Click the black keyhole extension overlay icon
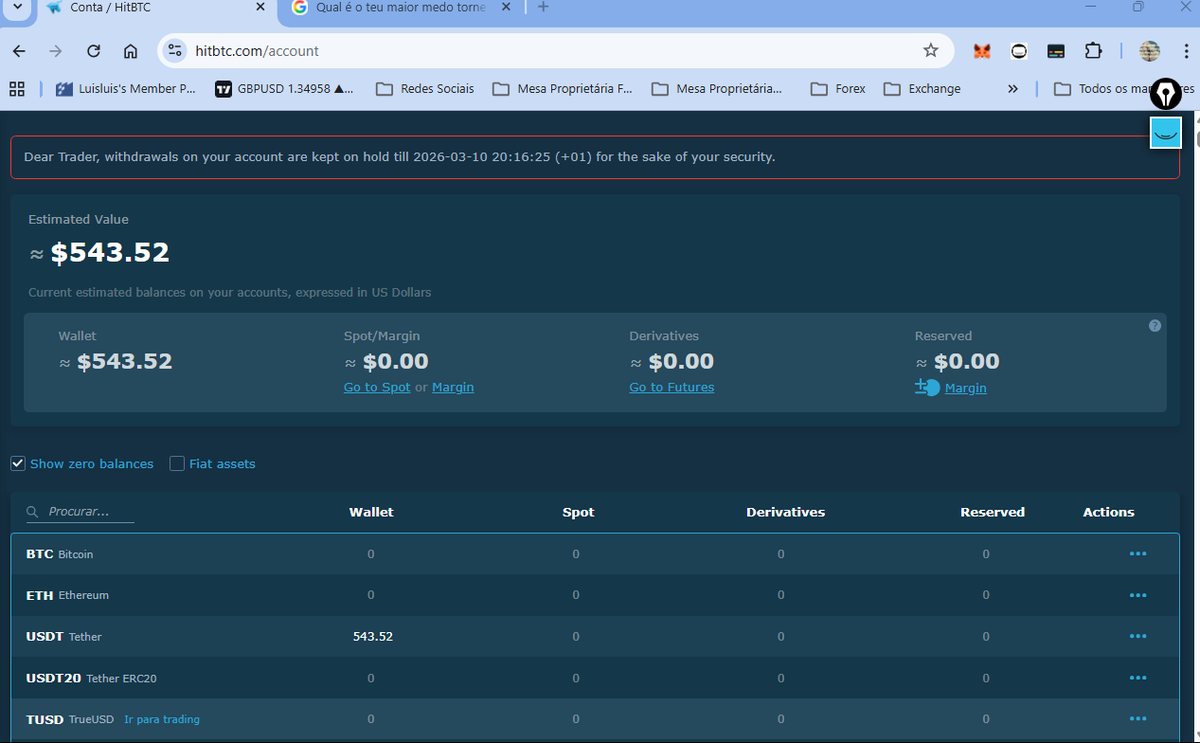The width and height of the screenshot is (1200, 743). [x=1166, y=94]
